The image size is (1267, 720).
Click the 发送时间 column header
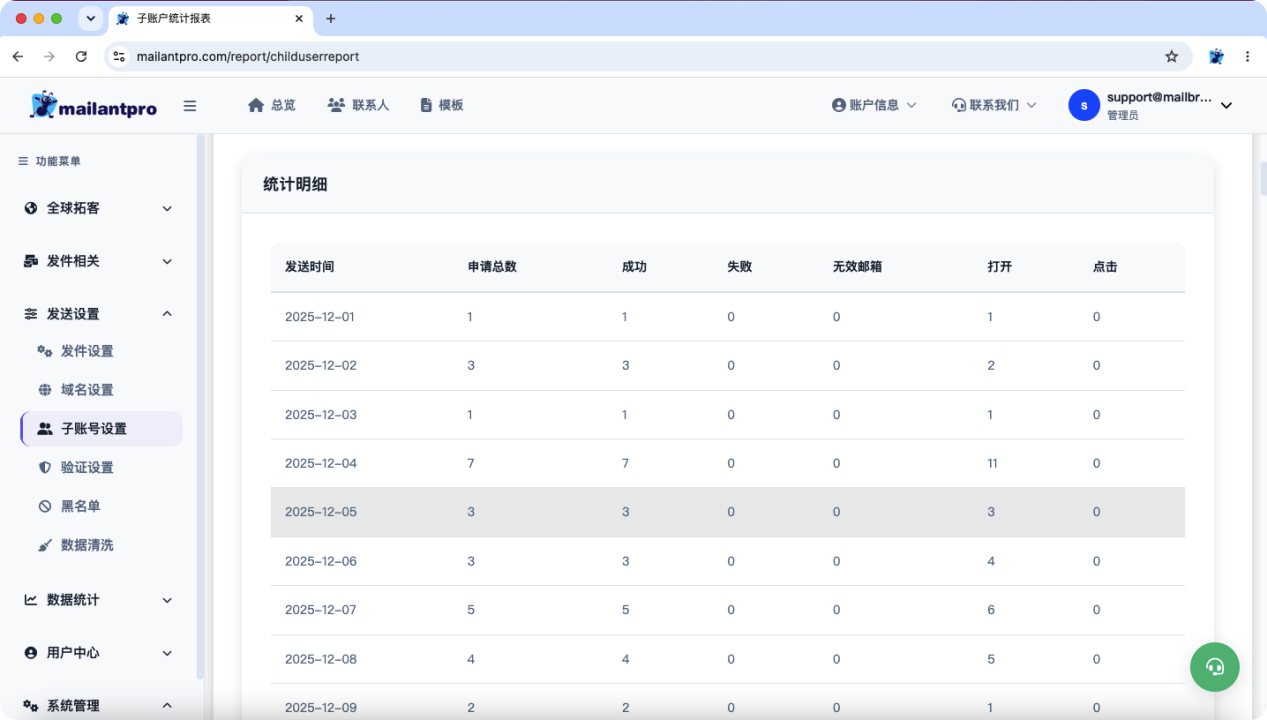310,267
